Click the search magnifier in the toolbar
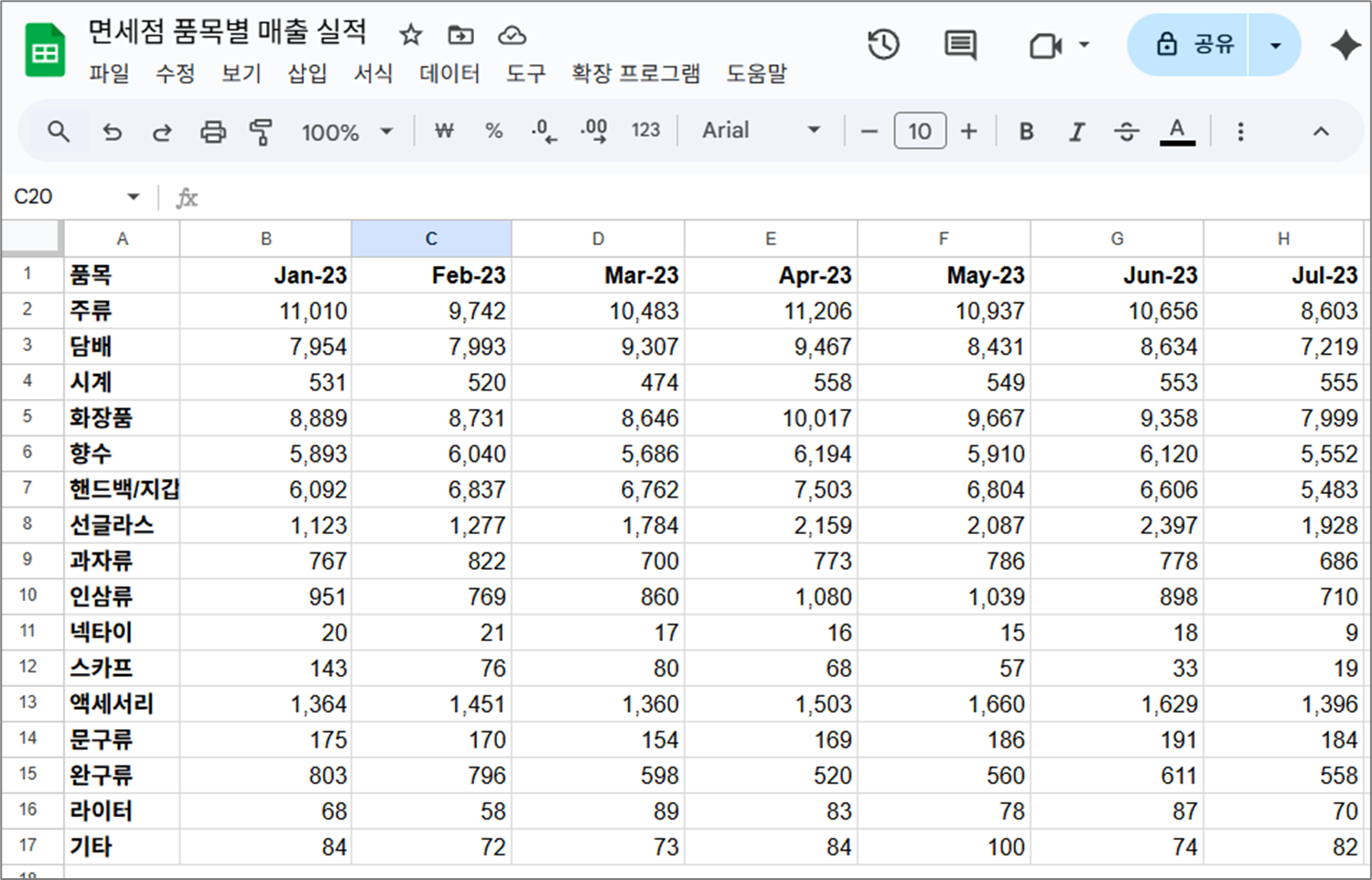This screenshot has height=880, width=1372. click(59, 131)
